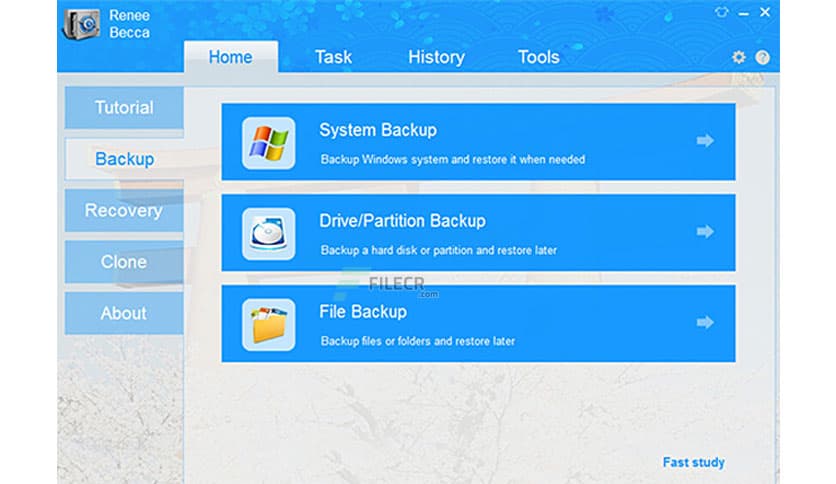Open the Tutorial sidebar section

124,108
